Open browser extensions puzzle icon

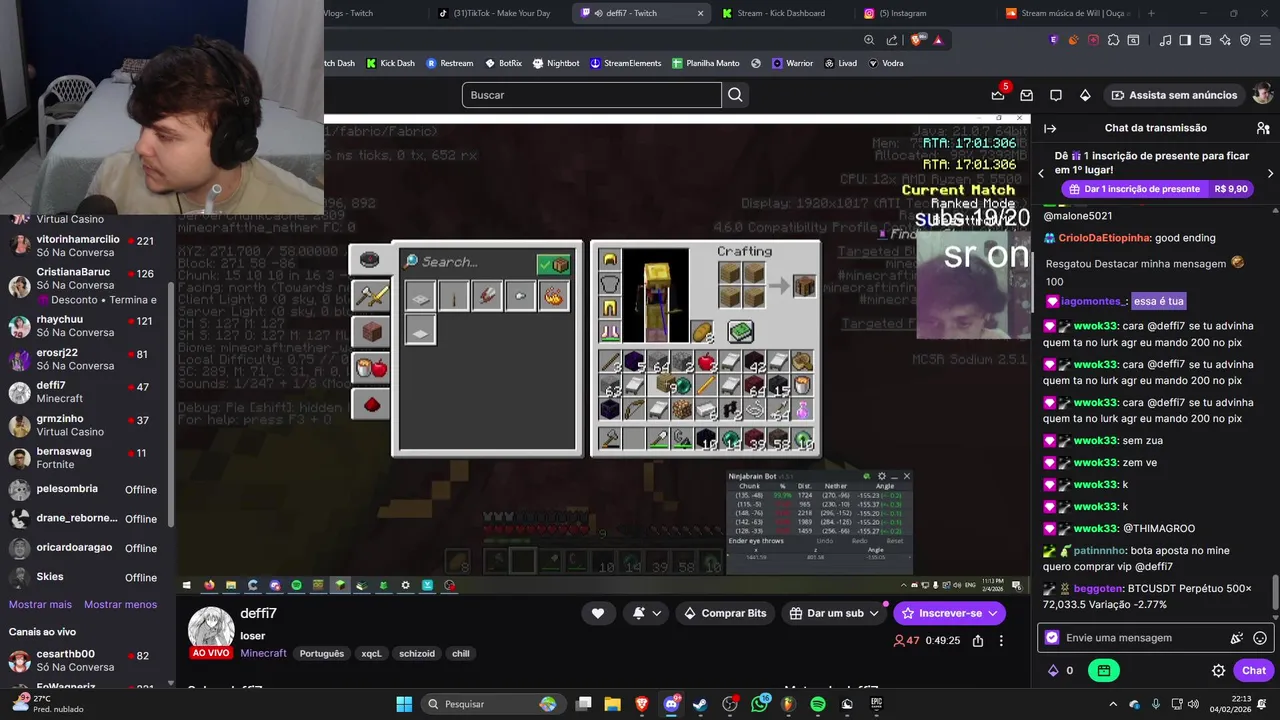tap(1112, 40)
